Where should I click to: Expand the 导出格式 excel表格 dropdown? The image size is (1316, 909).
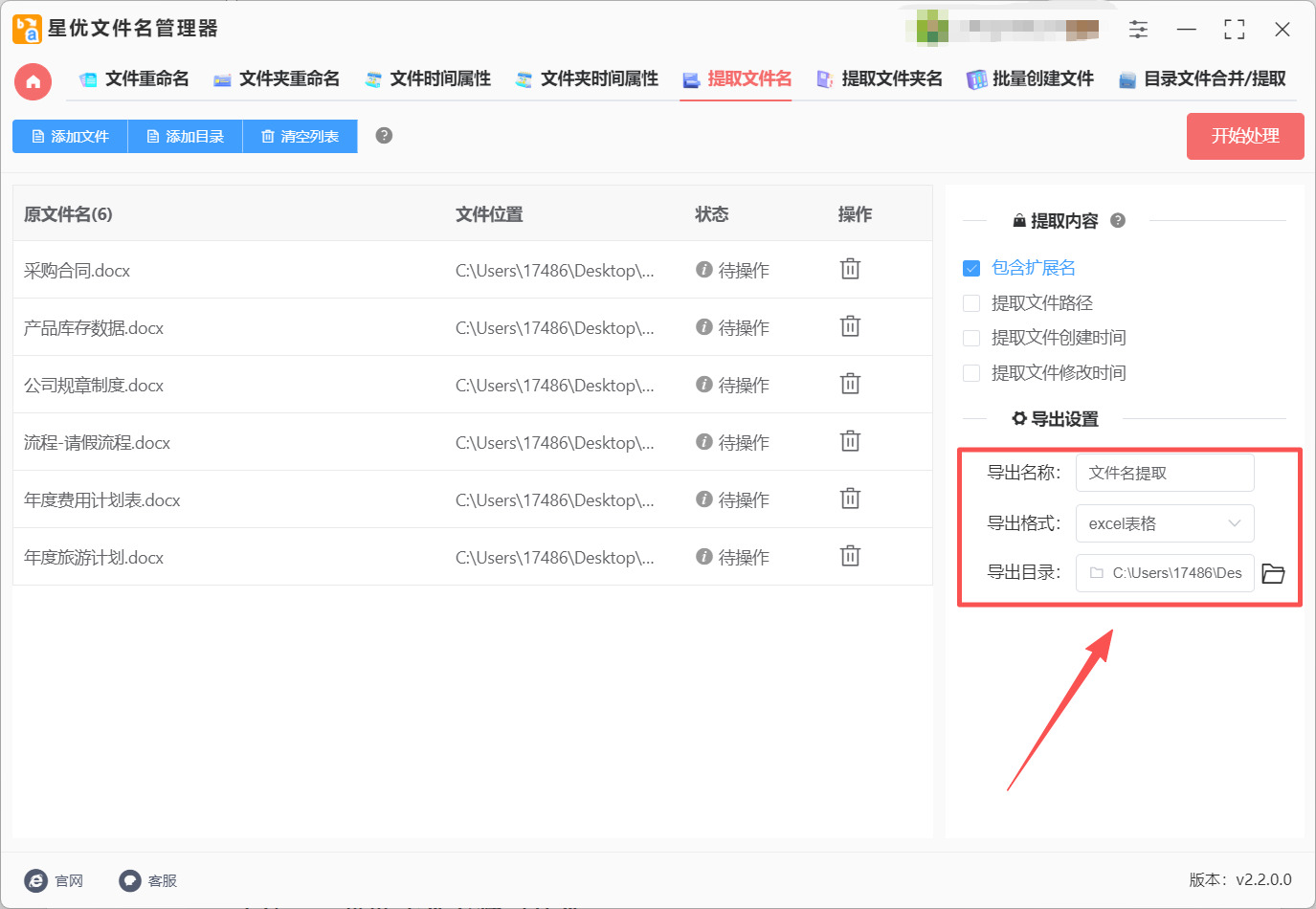(1165, 523)
